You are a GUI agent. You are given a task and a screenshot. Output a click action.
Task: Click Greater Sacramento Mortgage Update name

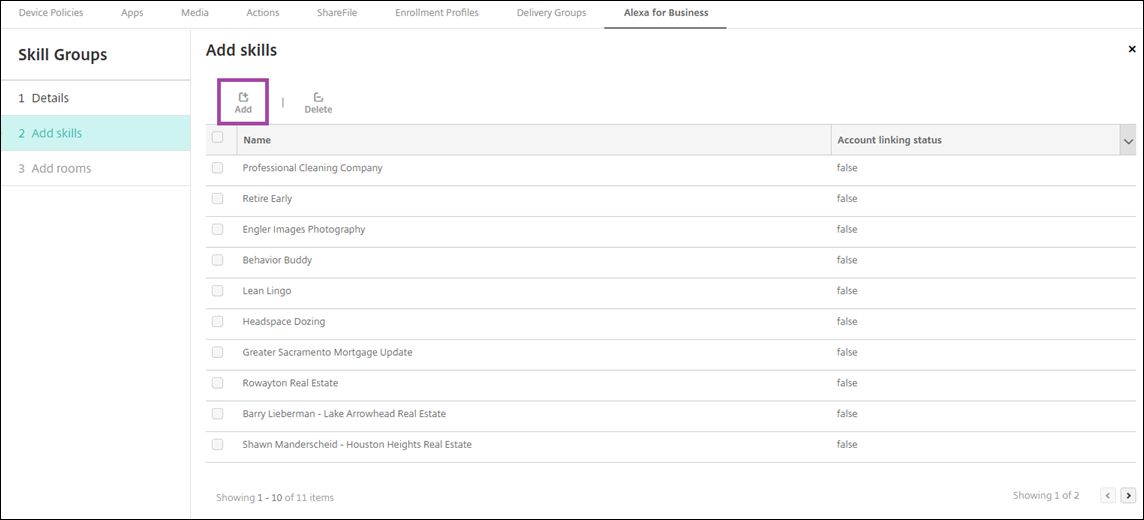(x=328, y=352)
